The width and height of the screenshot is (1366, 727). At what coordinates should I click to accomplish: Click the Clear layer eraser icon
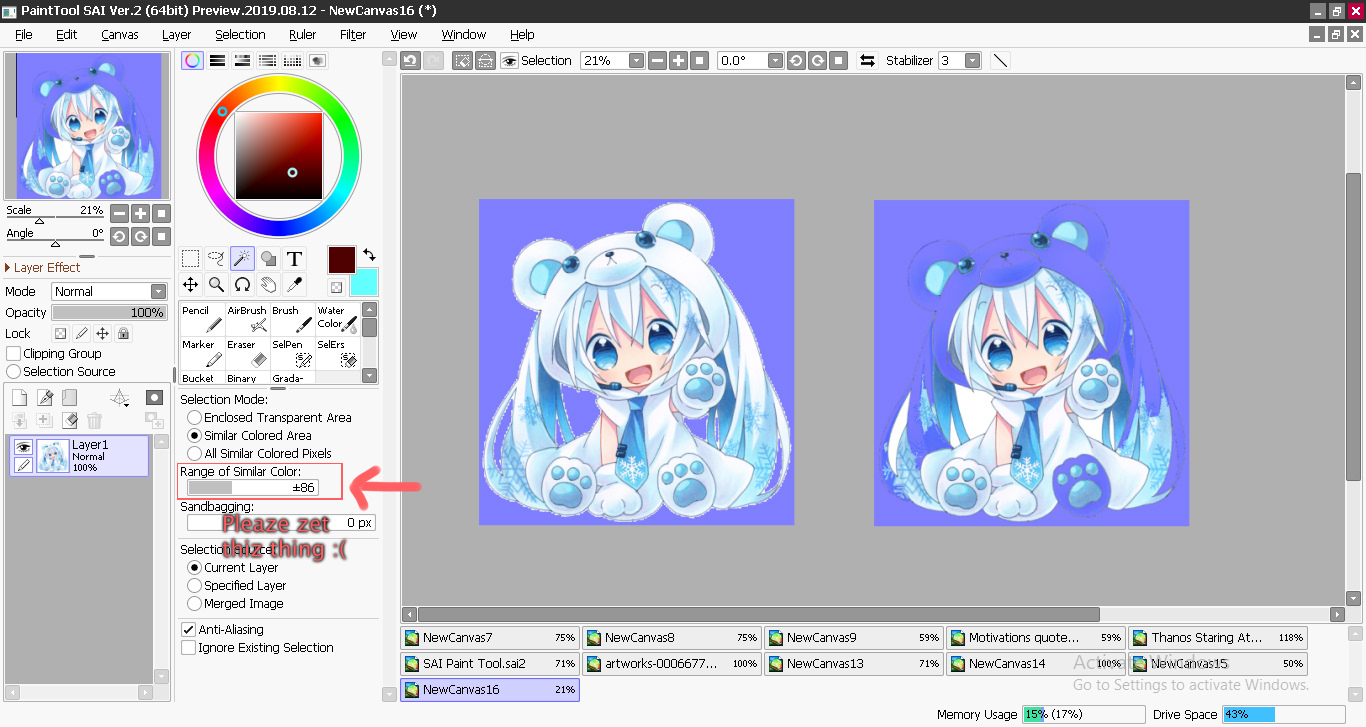pos(69,421)
